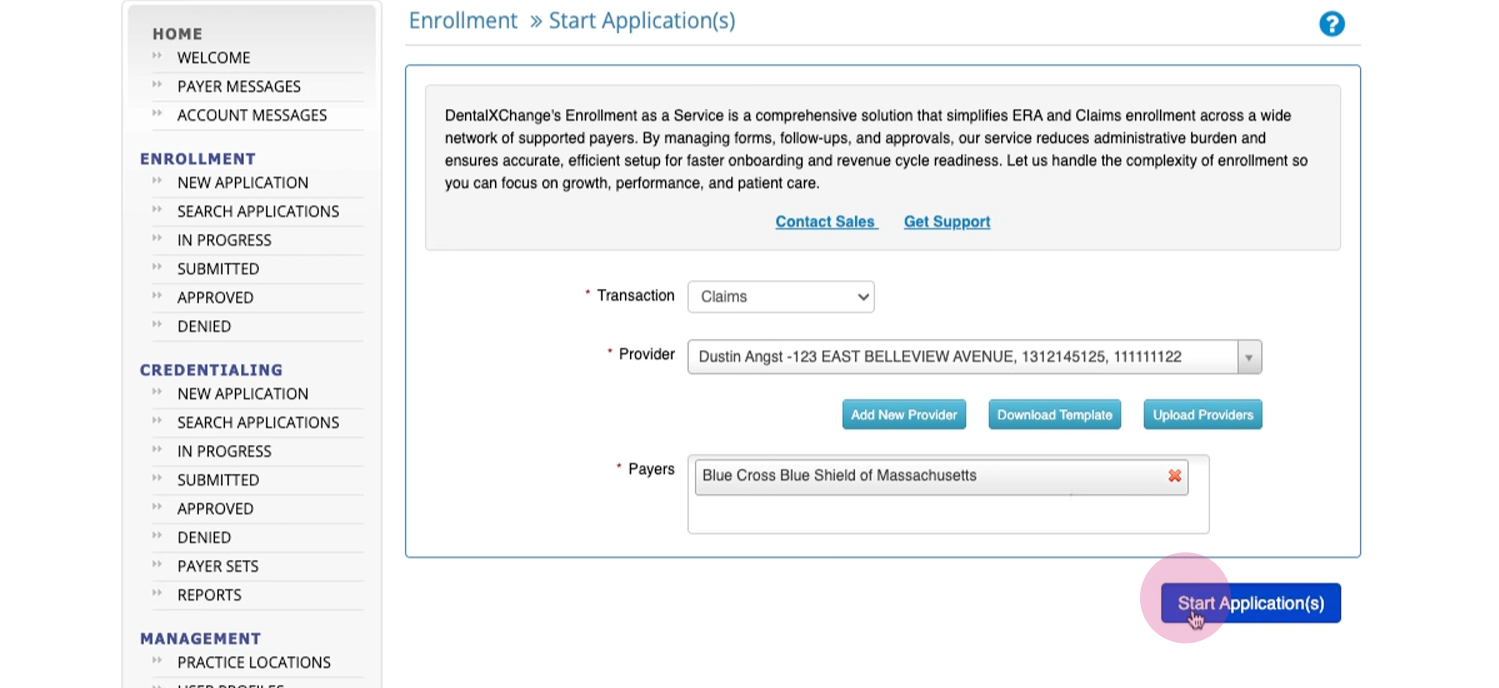Click the Home section heading
The width and height of the screenshot is (1499, 688).
click(177, 34)
